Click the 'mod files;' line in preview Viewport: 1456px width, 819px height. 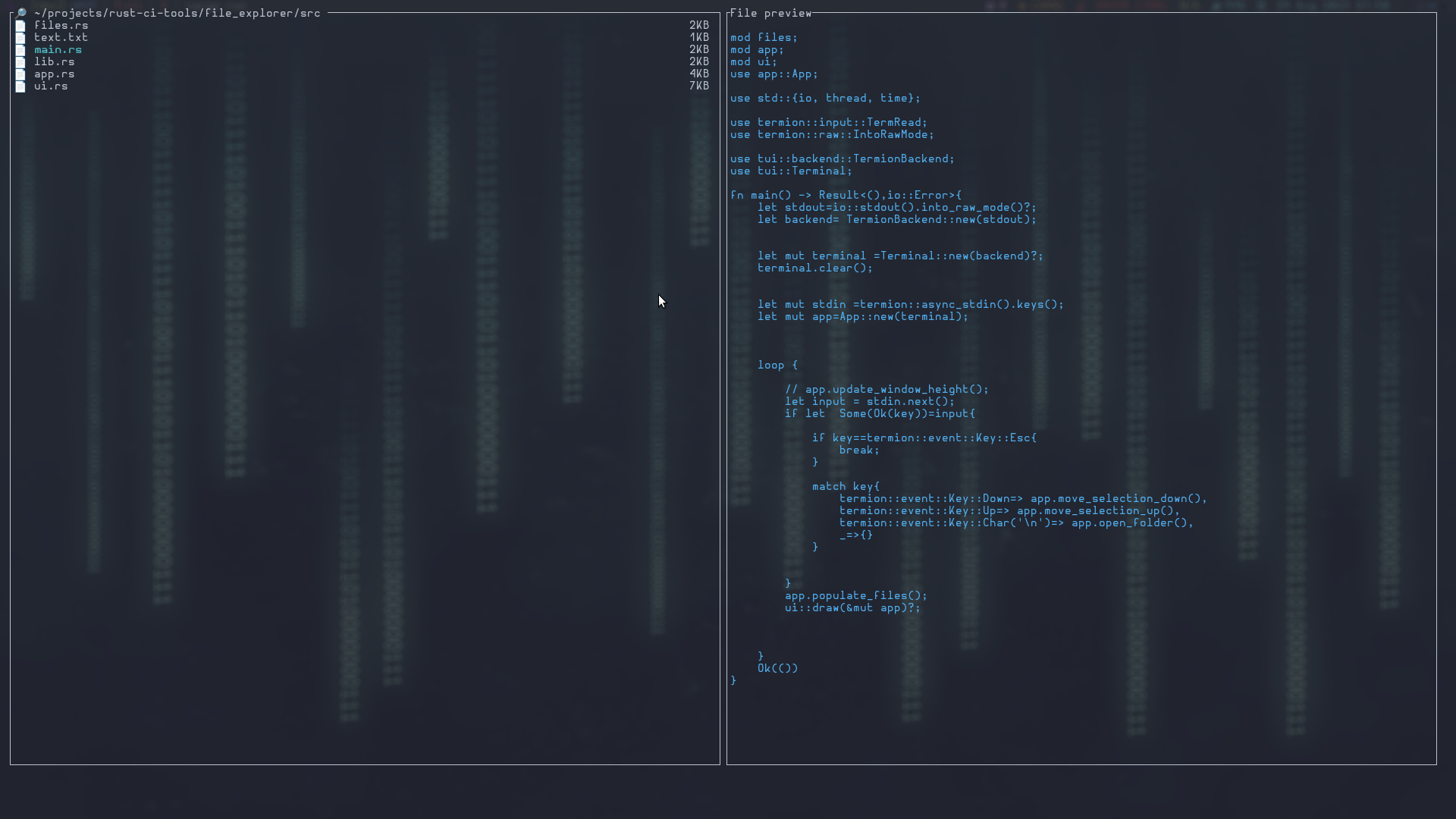(x=764, y=37)
